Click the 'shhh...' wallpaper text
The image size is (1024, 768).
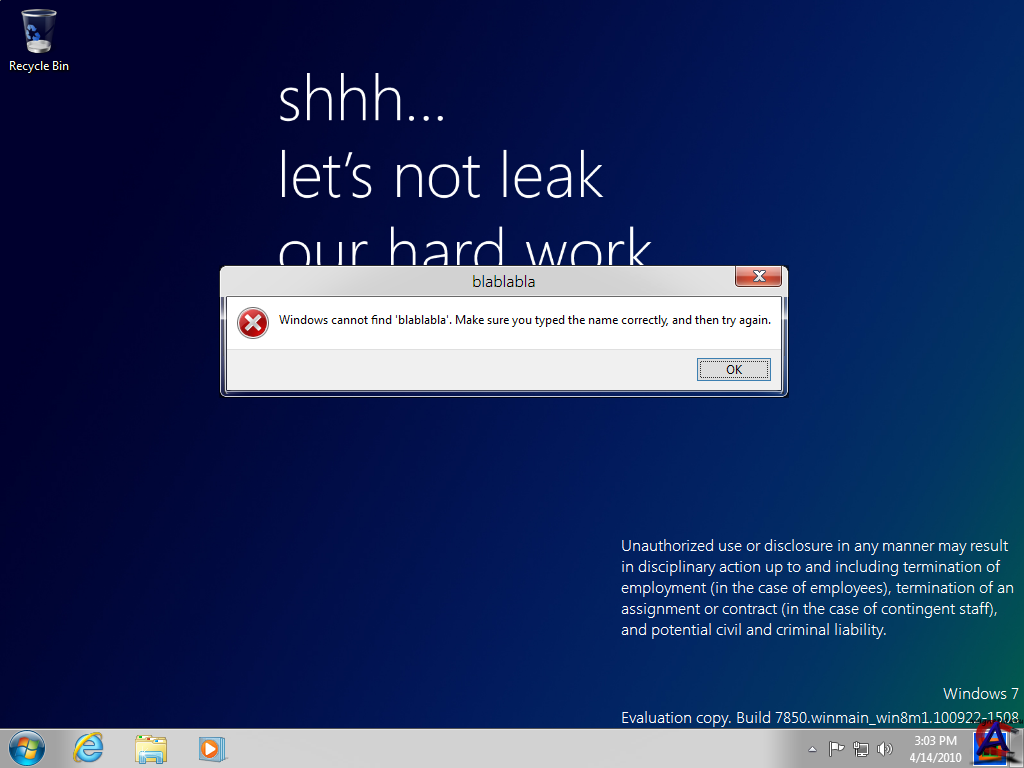[x=361, y=101]
